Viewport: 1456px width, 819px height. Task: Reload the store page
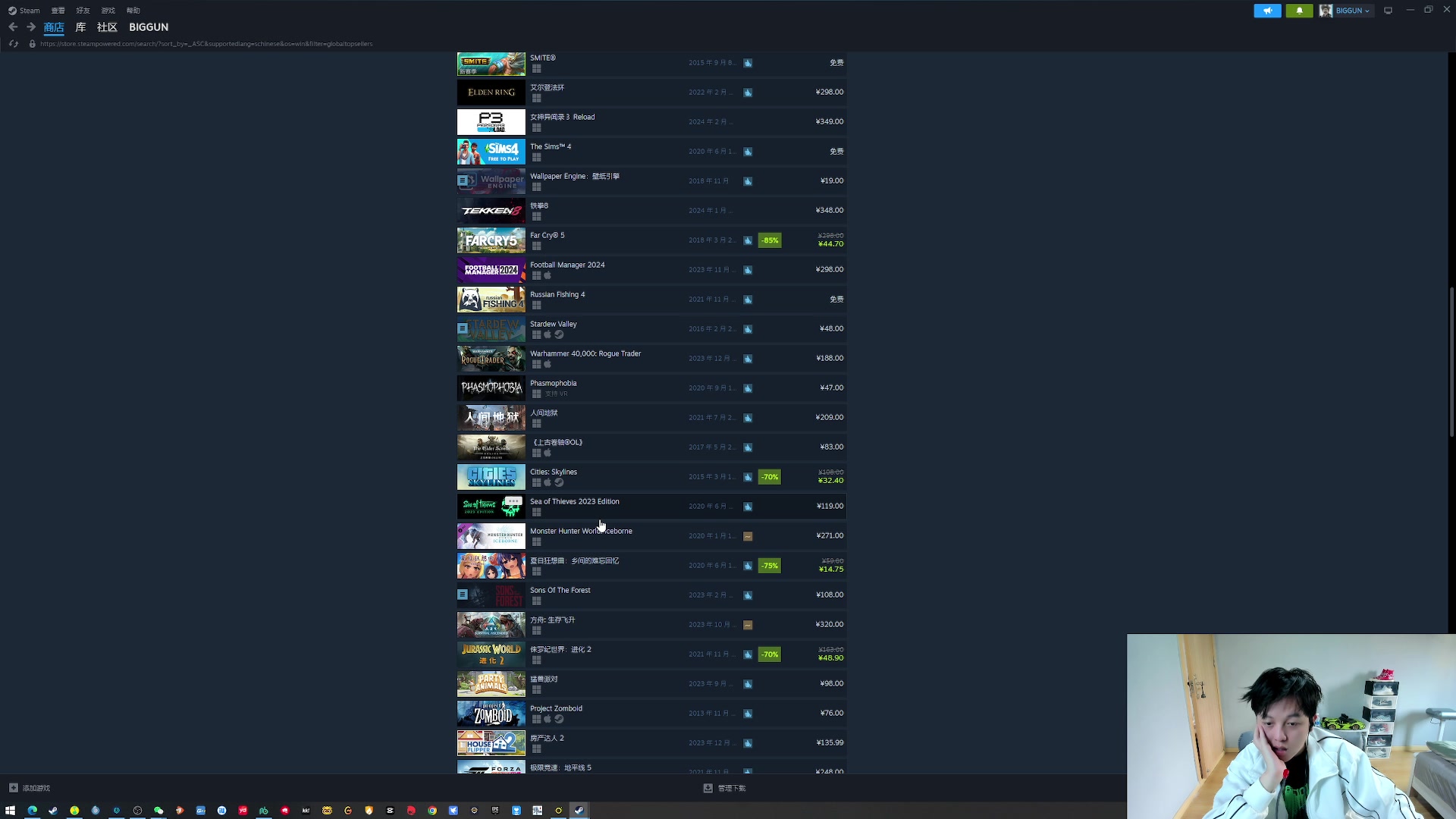pos(13,44)
